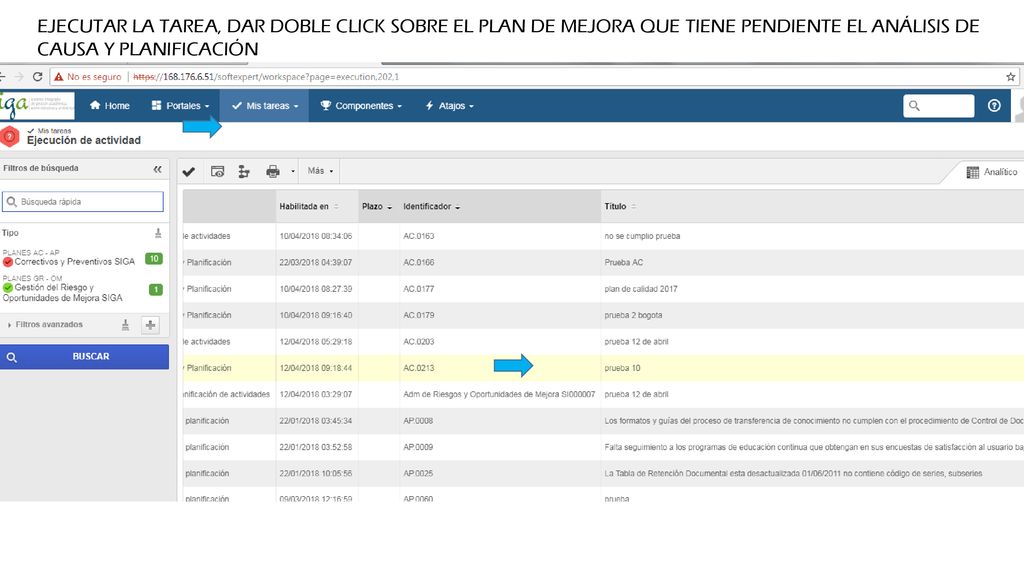Click the date 22/03/2018 04:39:07
This screenshot has height=576, width=1024.
tap(315, 263)
